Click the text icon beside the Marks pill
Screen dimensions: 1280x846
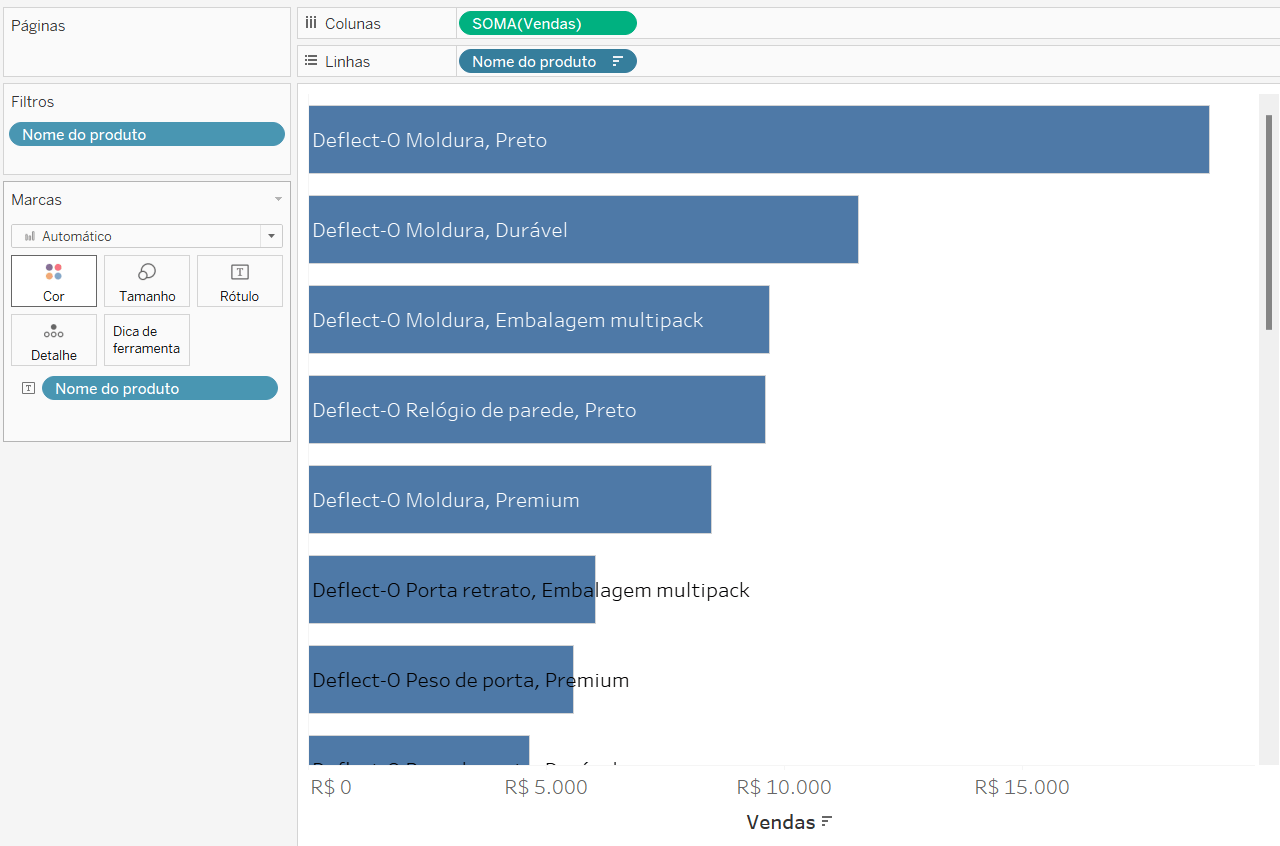[28, 388]
